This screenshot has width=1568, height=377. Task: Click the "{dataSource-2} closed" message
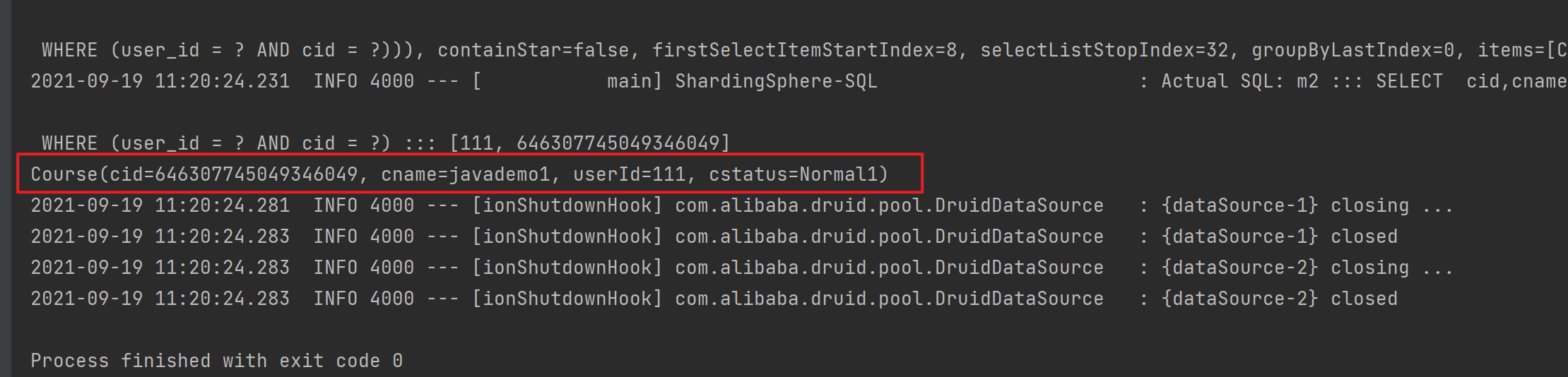click(x=1279, y=299)
